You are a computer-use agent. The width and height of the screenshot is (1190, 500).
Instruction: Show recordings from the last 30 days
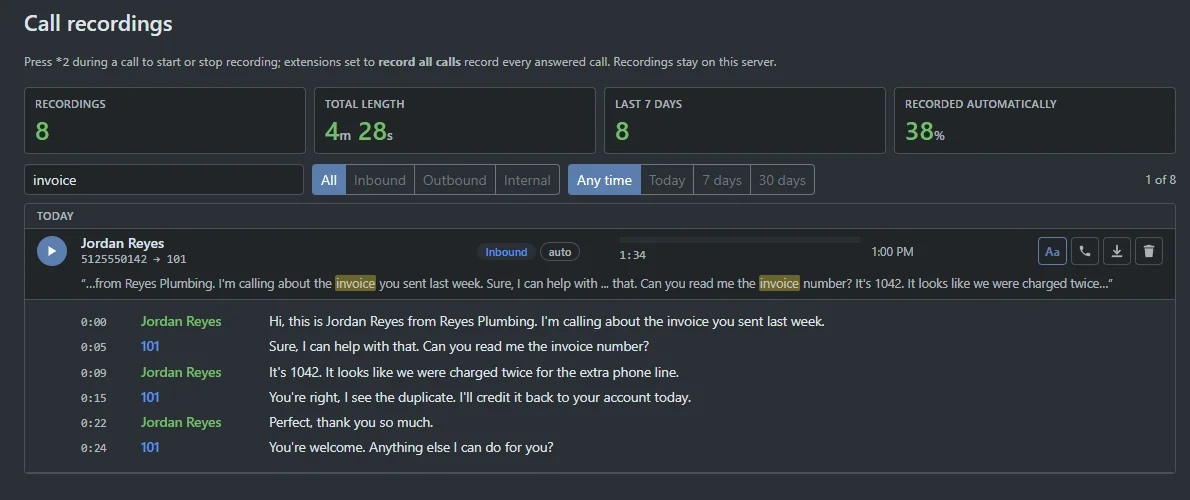pos(782,180)
